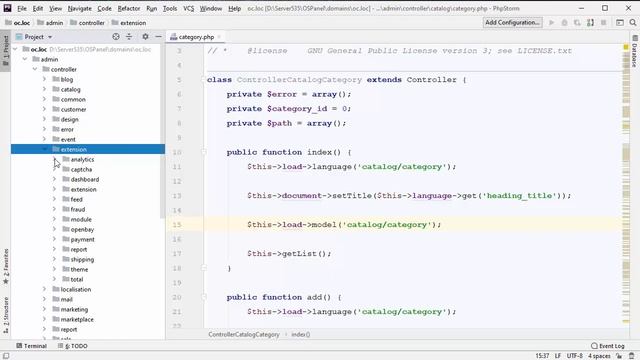Click the Stop icon in toolbar
This screenshot has width=640, height=360.
click(x=604, y=23)
